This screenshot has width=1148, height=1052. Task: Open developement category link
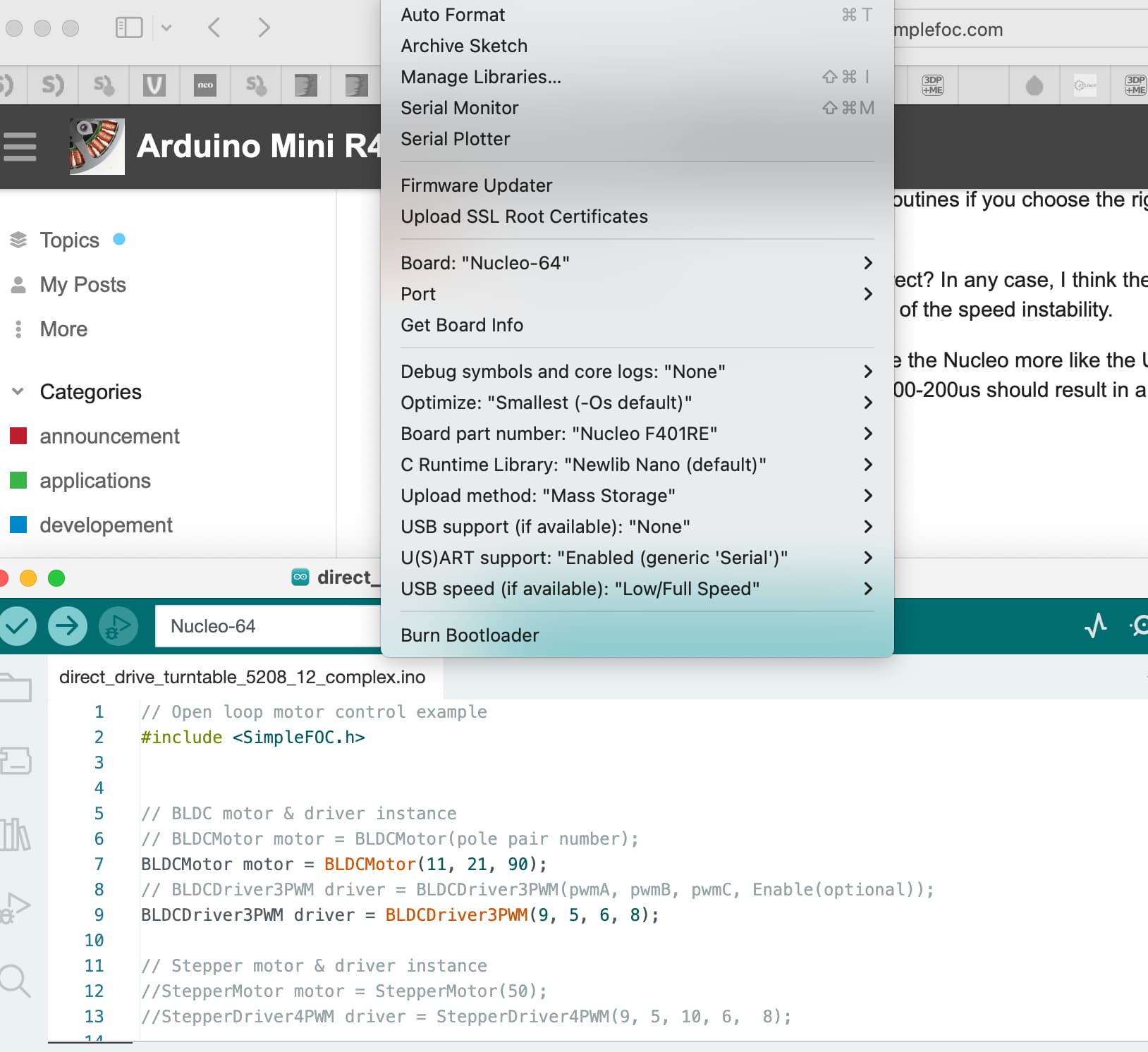point(106,525)
